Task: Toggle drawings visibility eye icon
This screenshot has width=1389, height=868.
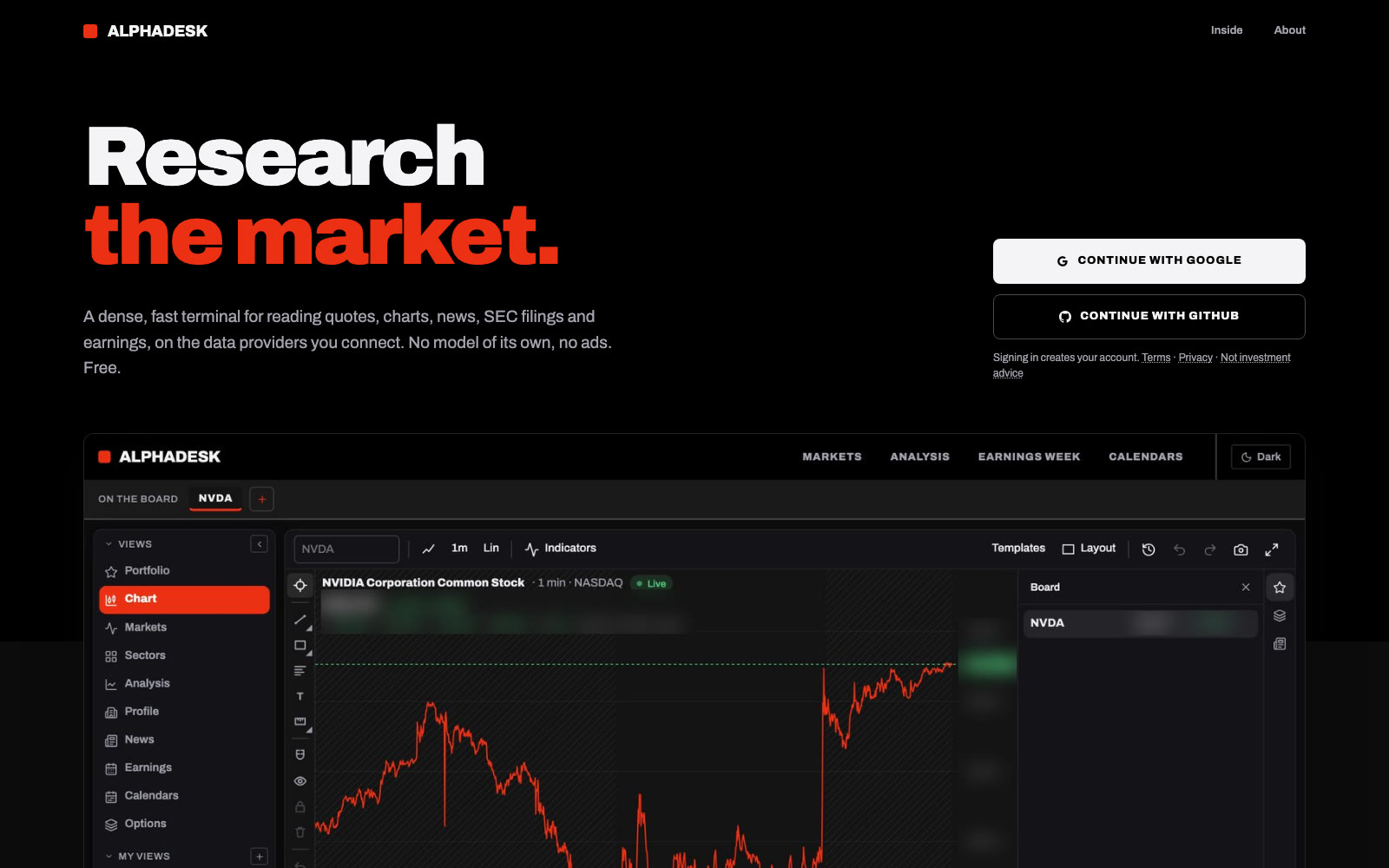Action: (300, 781)
